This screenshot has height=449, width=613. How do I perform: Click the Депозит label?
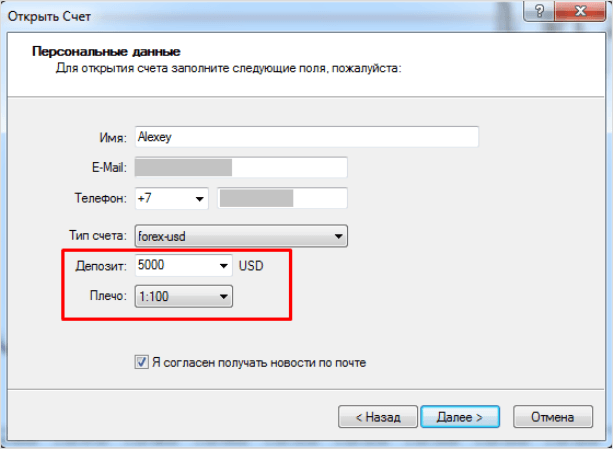click(x=101, y=267)
